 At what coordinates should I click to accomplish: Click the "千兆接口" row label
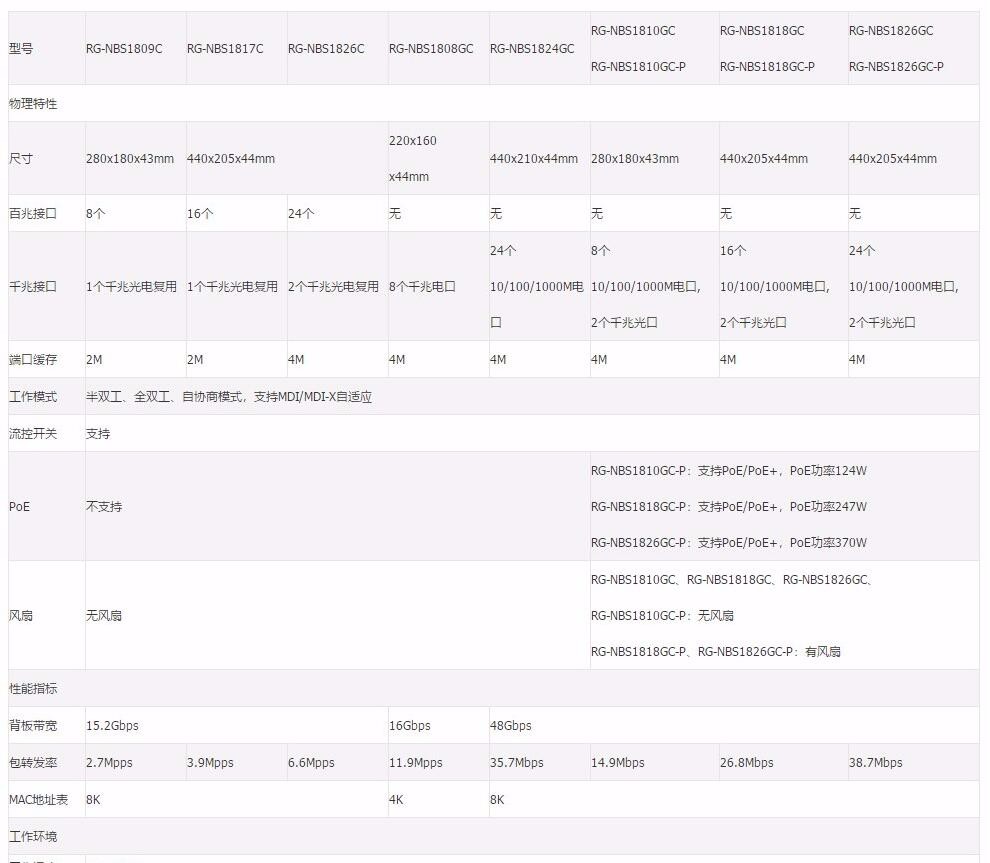click(33, 287)
